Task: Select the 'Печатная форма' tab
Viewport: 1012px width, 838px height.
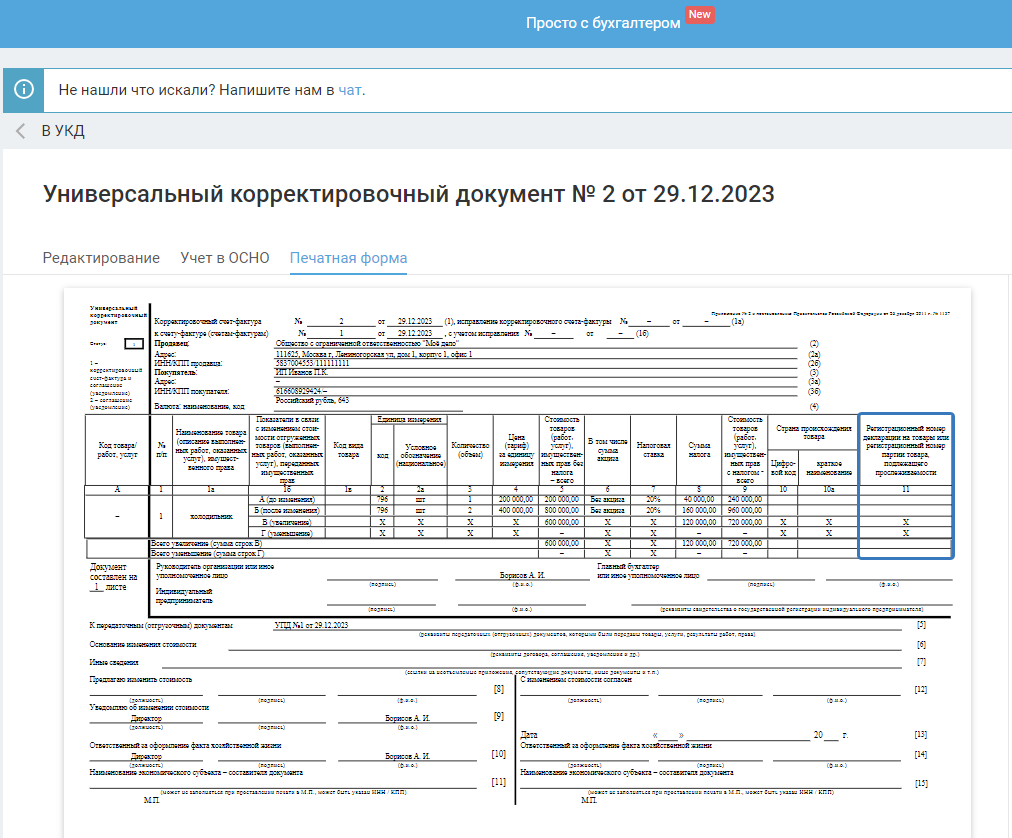Action: point(349,258)
